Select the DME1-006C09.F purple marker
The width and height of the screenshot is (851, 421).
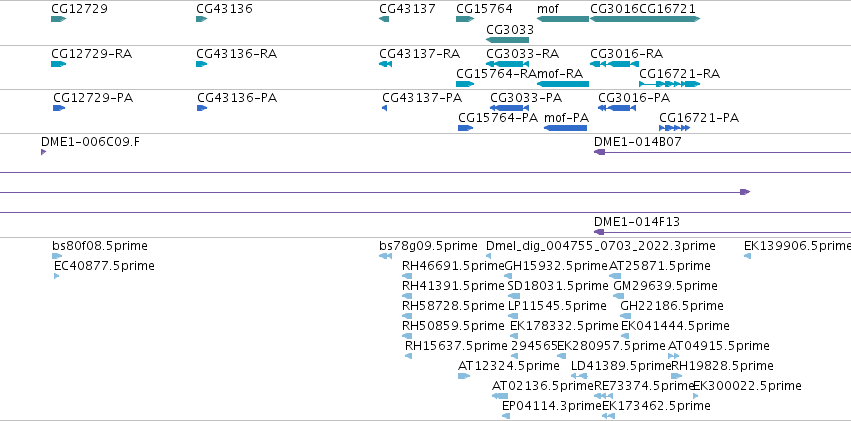[43, 152]
